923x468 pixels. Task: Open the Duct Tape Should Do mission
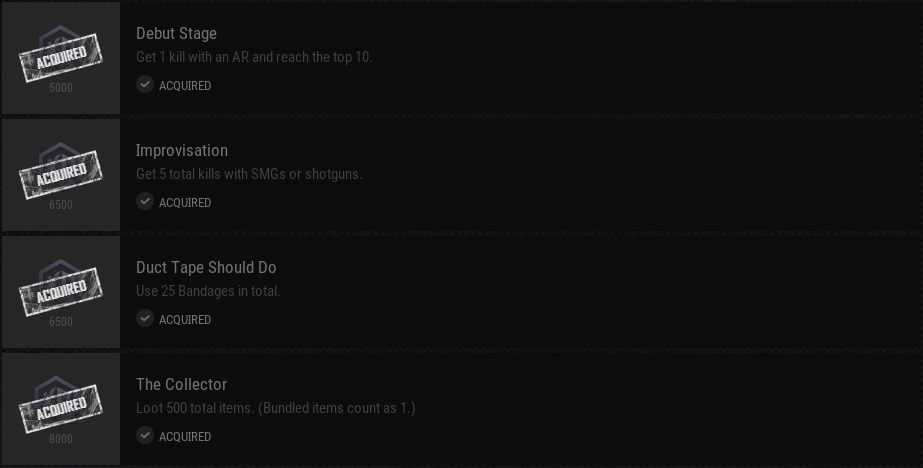tap(206, 268)
